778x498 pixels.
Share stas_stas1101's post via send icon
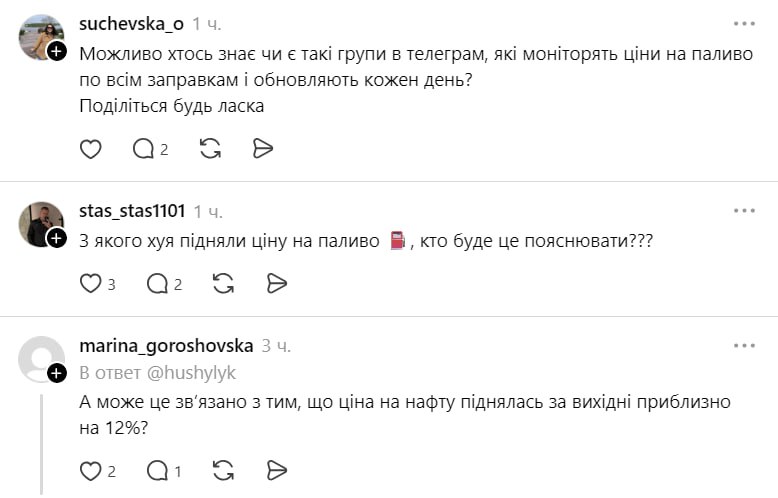(x=277, y=284)
